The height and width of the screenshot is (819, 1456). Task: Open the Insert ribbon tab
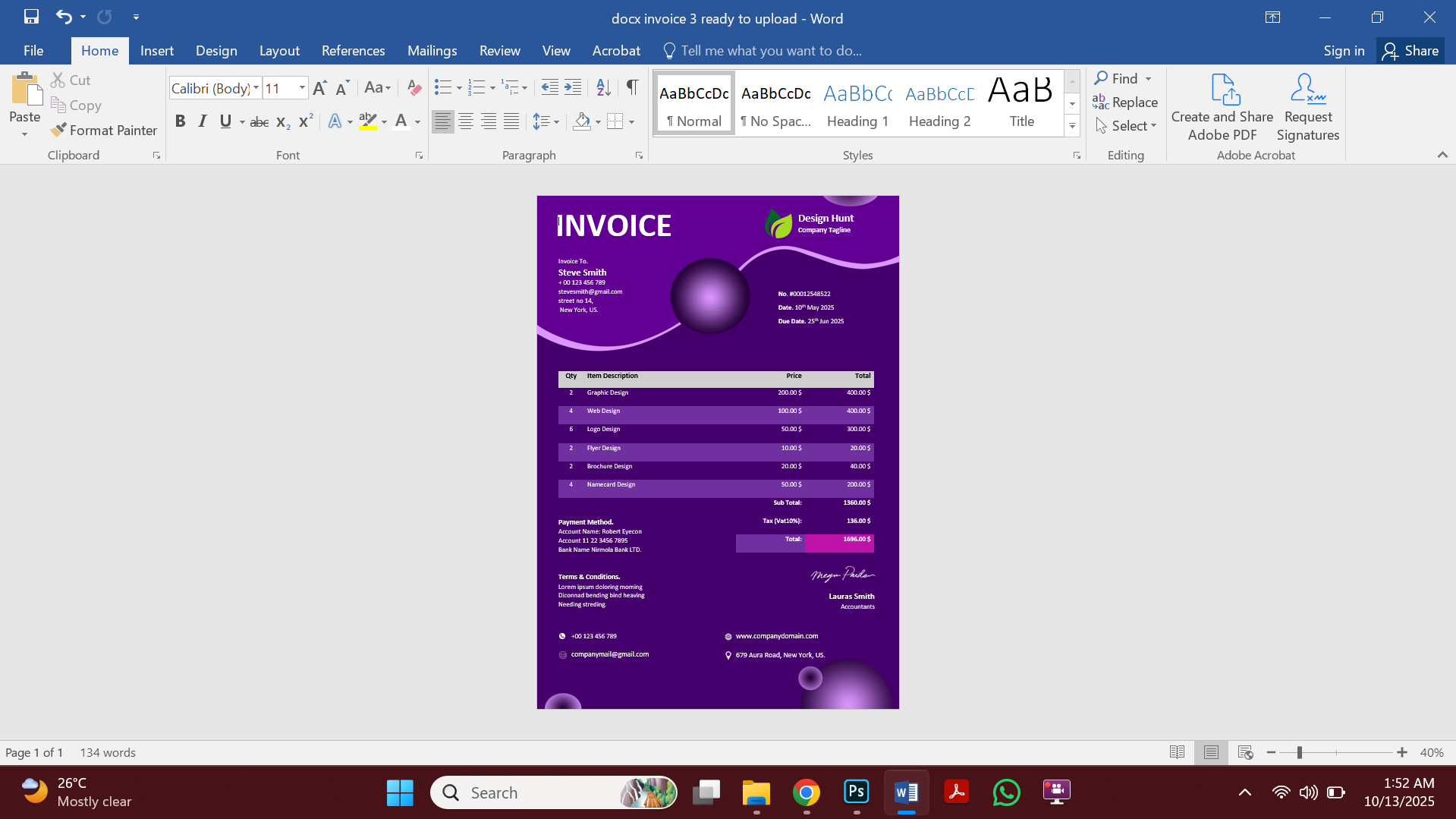pos(156,51)
